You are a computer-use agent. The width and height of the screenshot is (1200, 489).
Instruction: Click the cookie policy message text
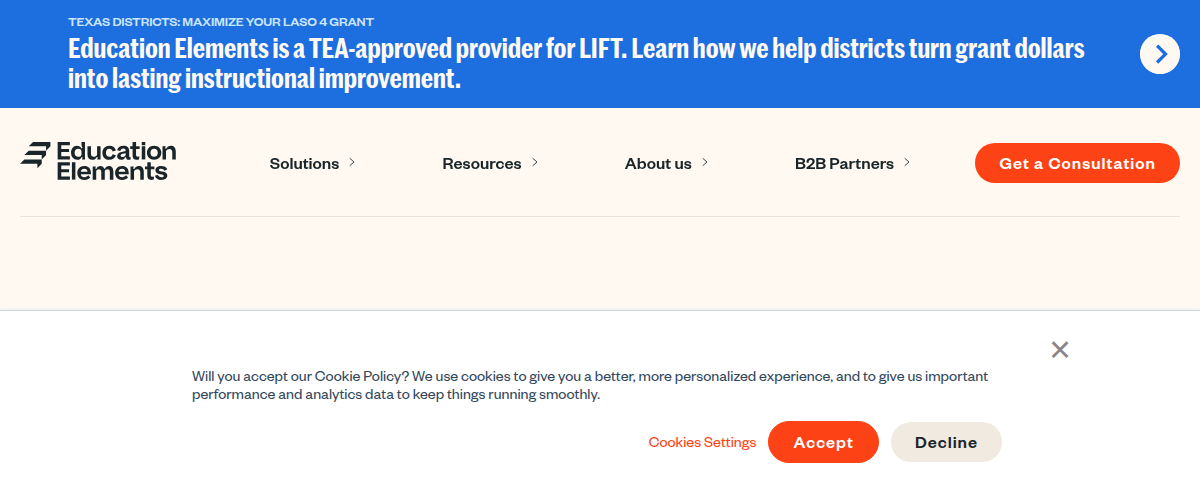590,385
